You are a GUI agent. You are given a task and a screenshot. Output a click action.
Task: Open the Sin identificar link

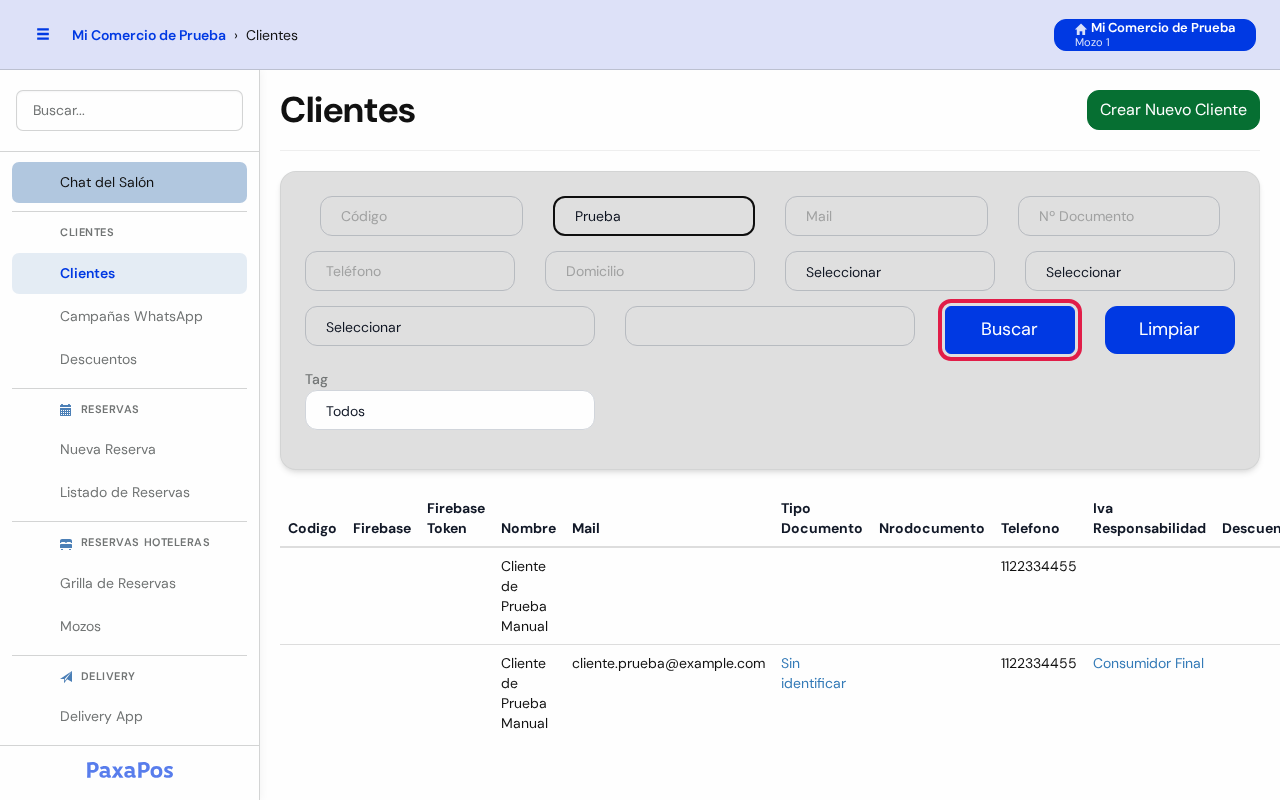coord(813,673)
